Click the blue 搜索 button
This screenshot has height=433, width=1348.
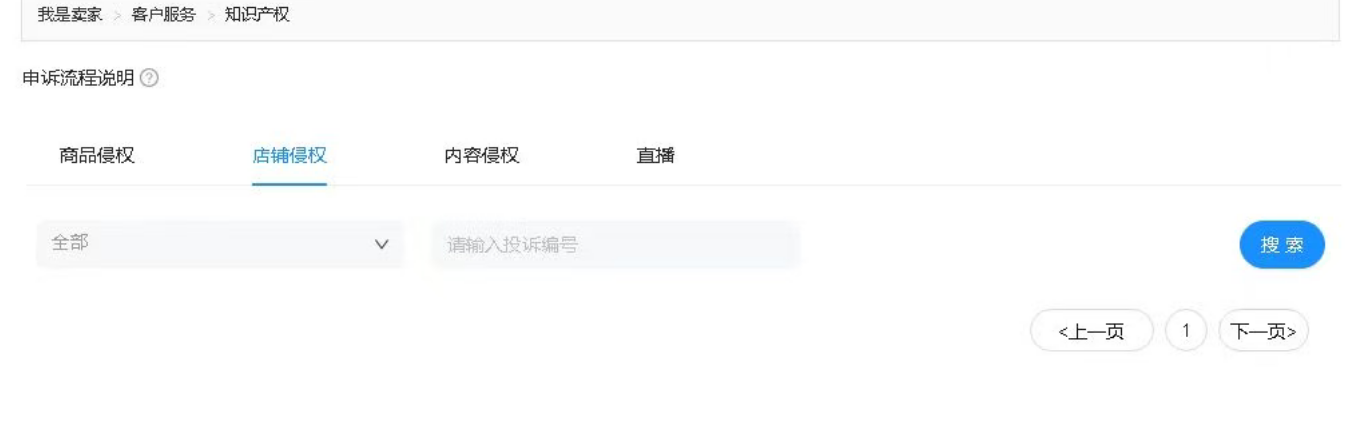tap(1282, 245)
